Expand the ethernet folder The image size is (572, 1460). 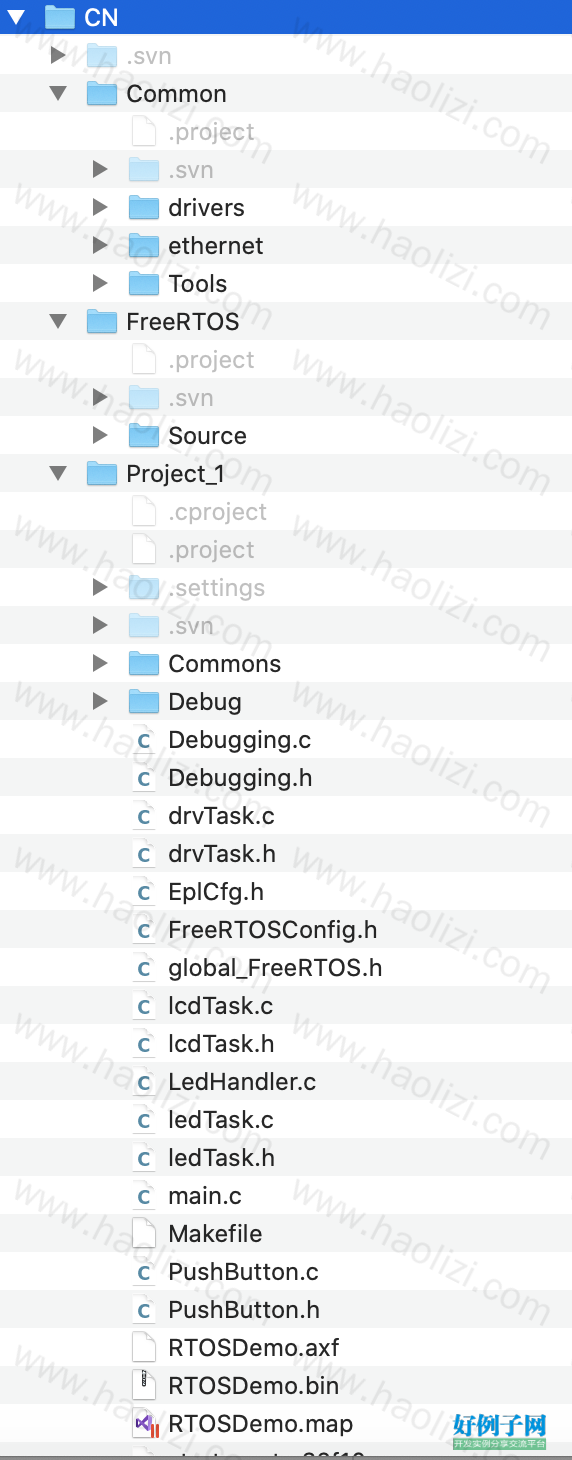pyautogui.click(x=100, y=245)
